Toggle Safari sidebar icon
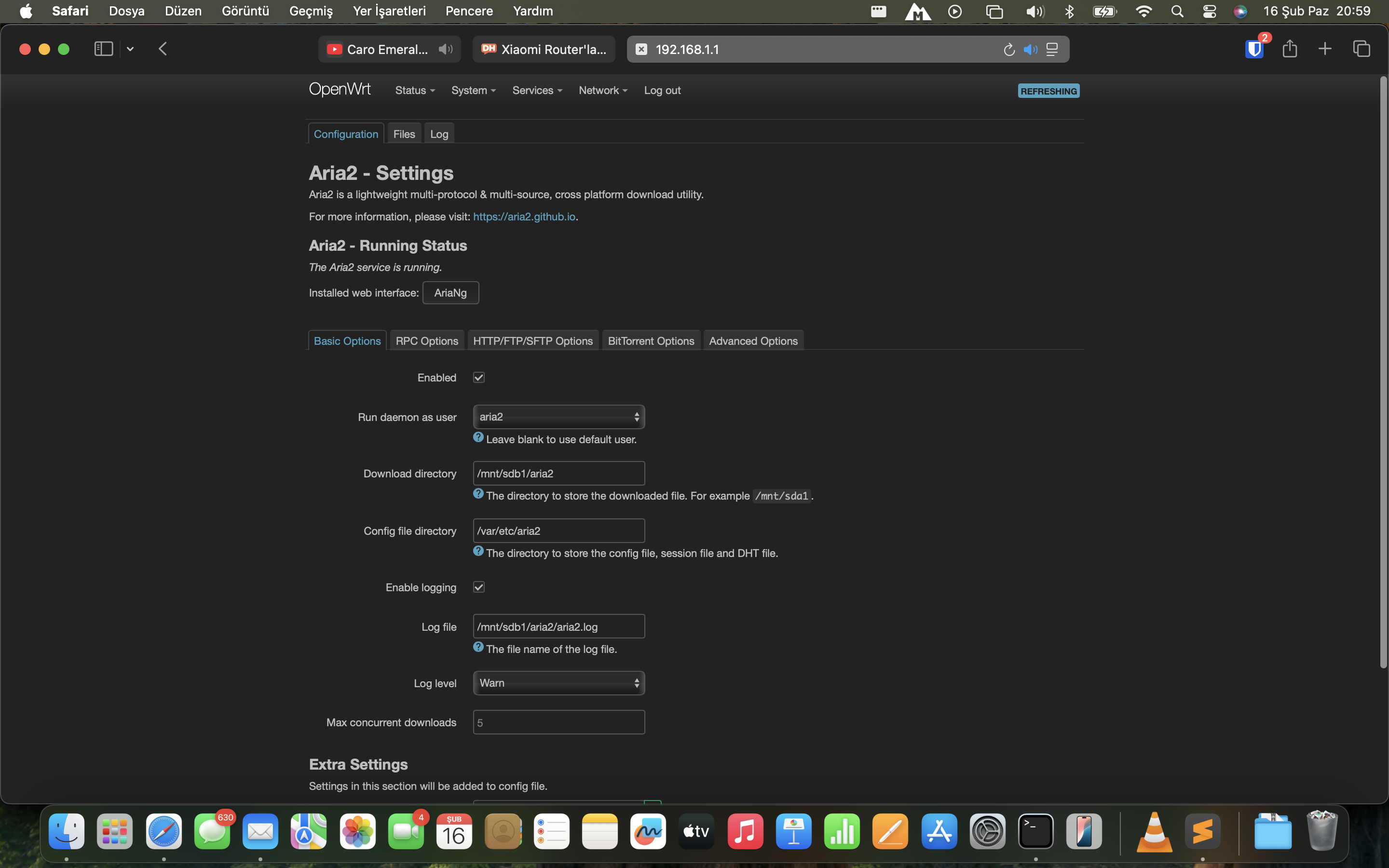This screenshot has width=1389, height=868. (x=103, y=49)
